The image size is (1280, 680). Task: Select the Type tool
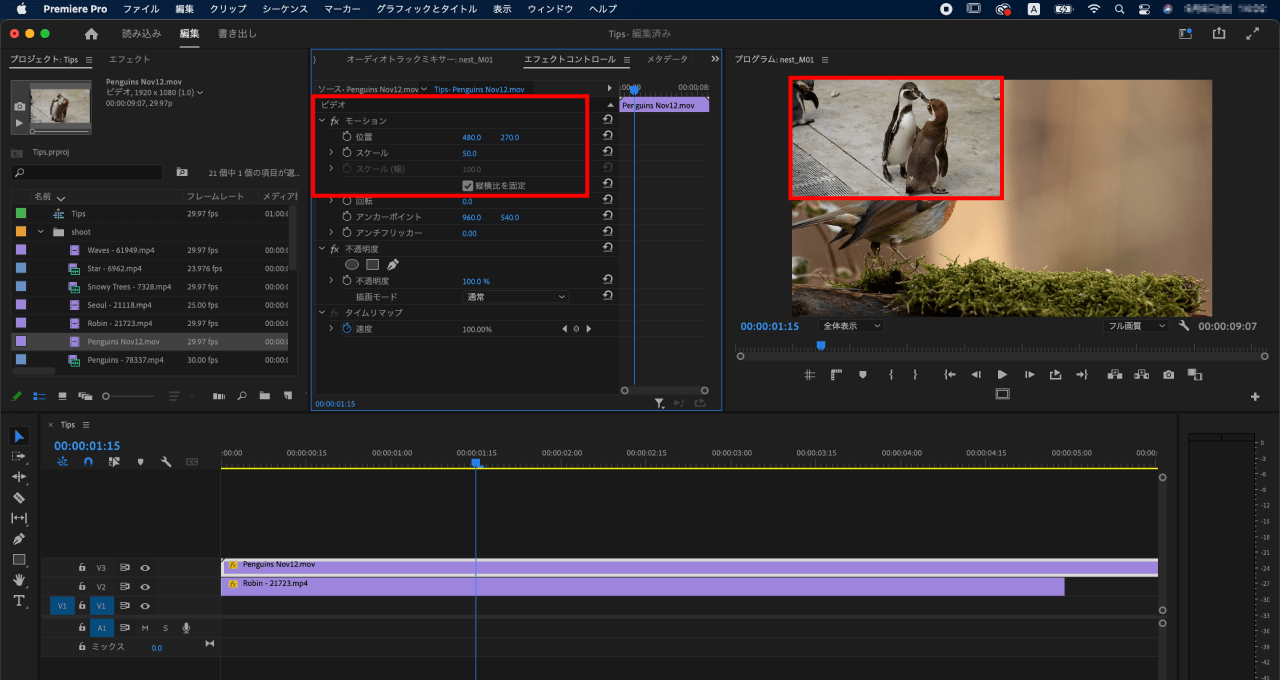click(x=18, y=601)
